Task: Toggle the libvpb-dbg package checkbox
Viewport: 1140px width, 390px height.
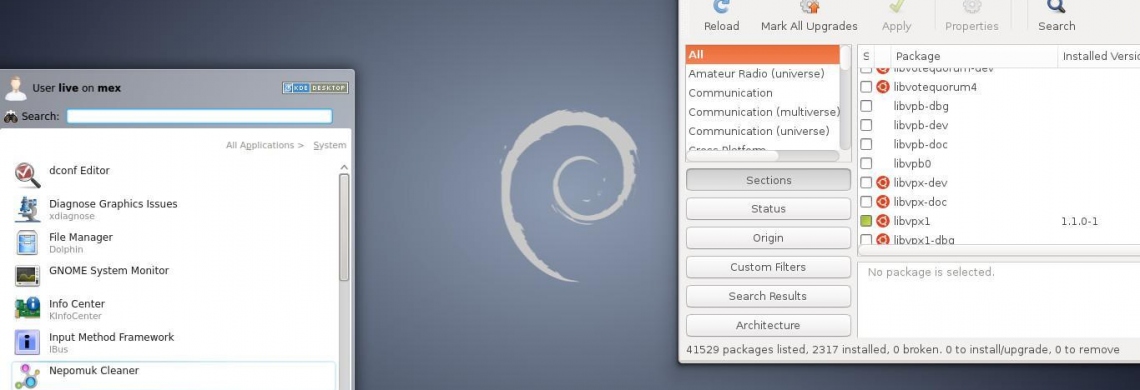Action: pyautogui.click(x=866, y=106)
